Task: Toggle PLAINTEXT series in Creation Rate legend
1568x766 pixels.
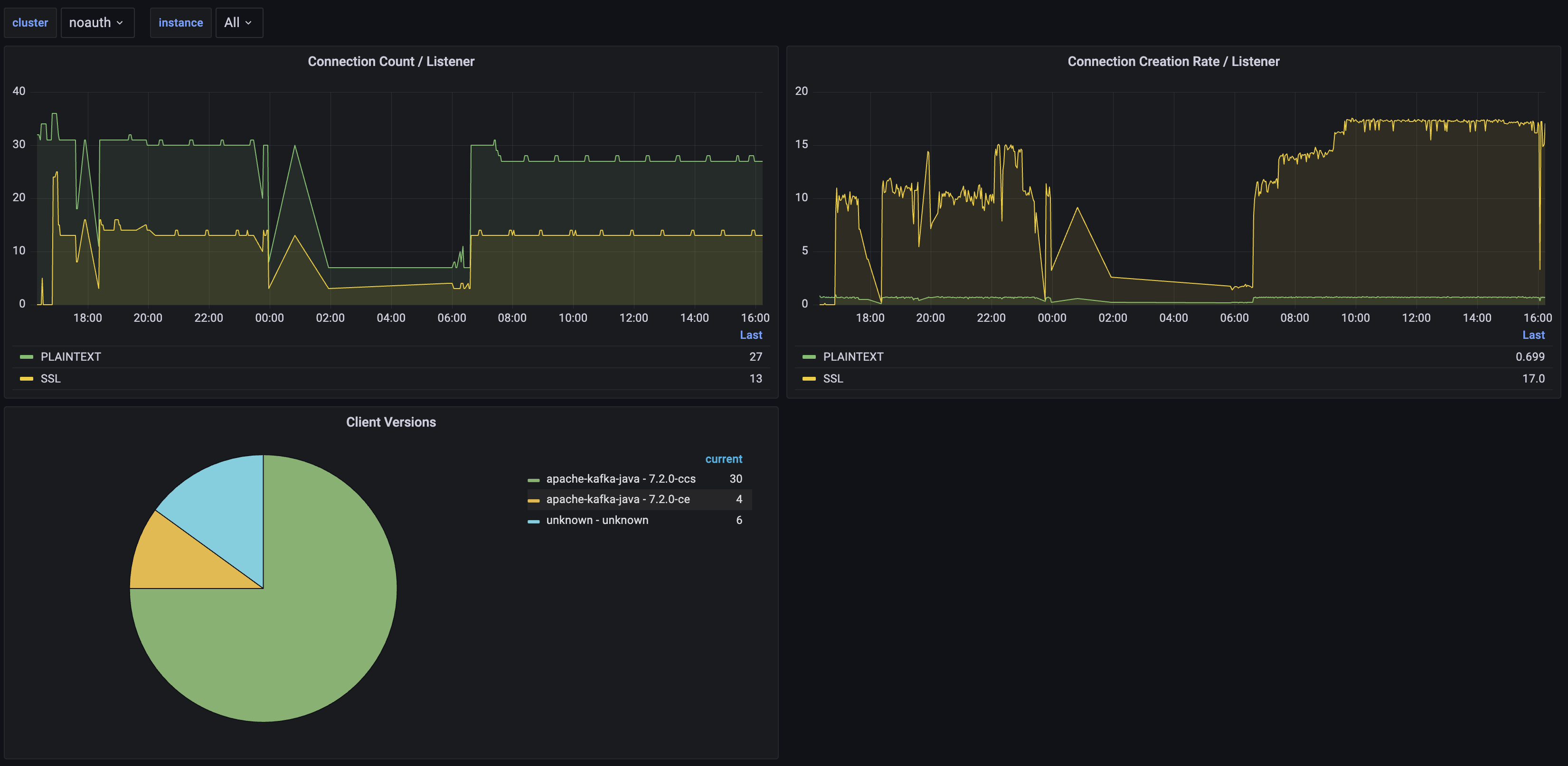Action: click(853, 356)
